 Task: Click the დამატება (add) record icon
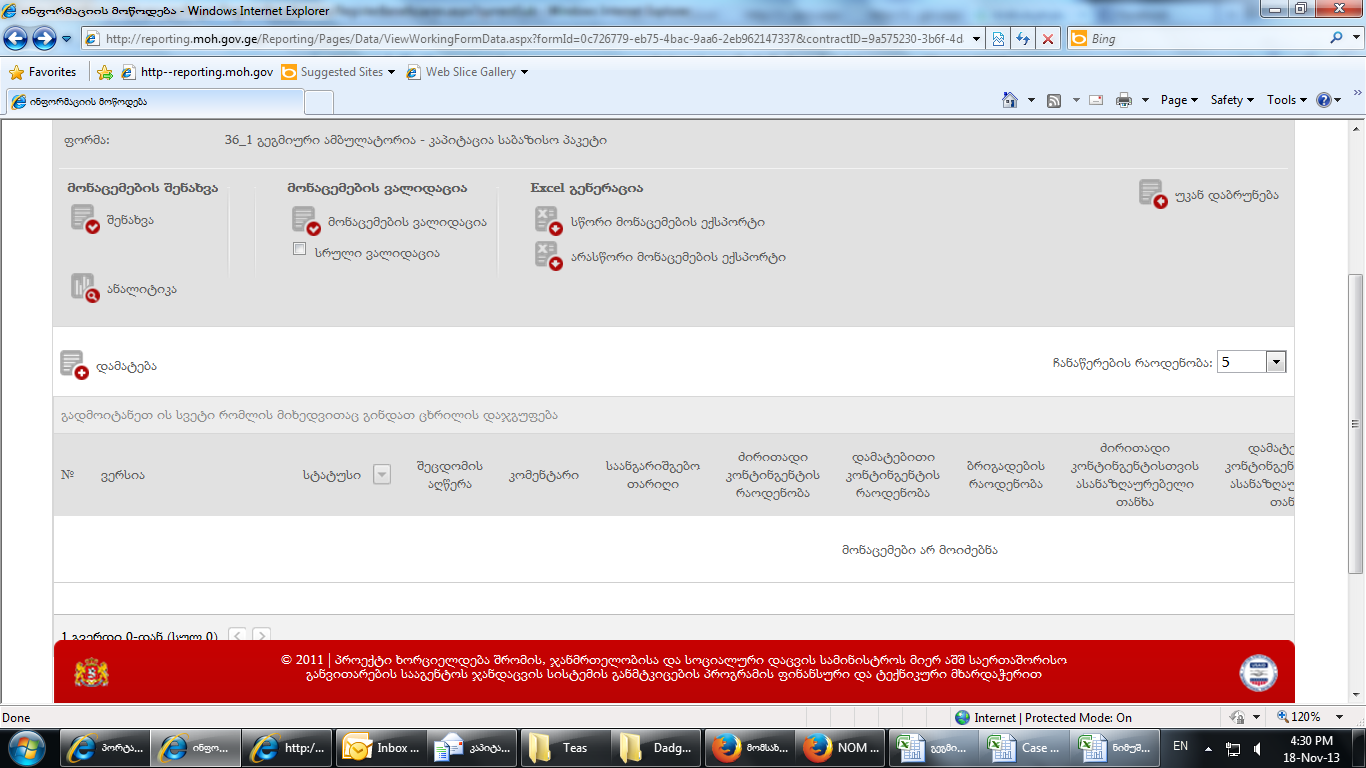(x=74, y=365)
